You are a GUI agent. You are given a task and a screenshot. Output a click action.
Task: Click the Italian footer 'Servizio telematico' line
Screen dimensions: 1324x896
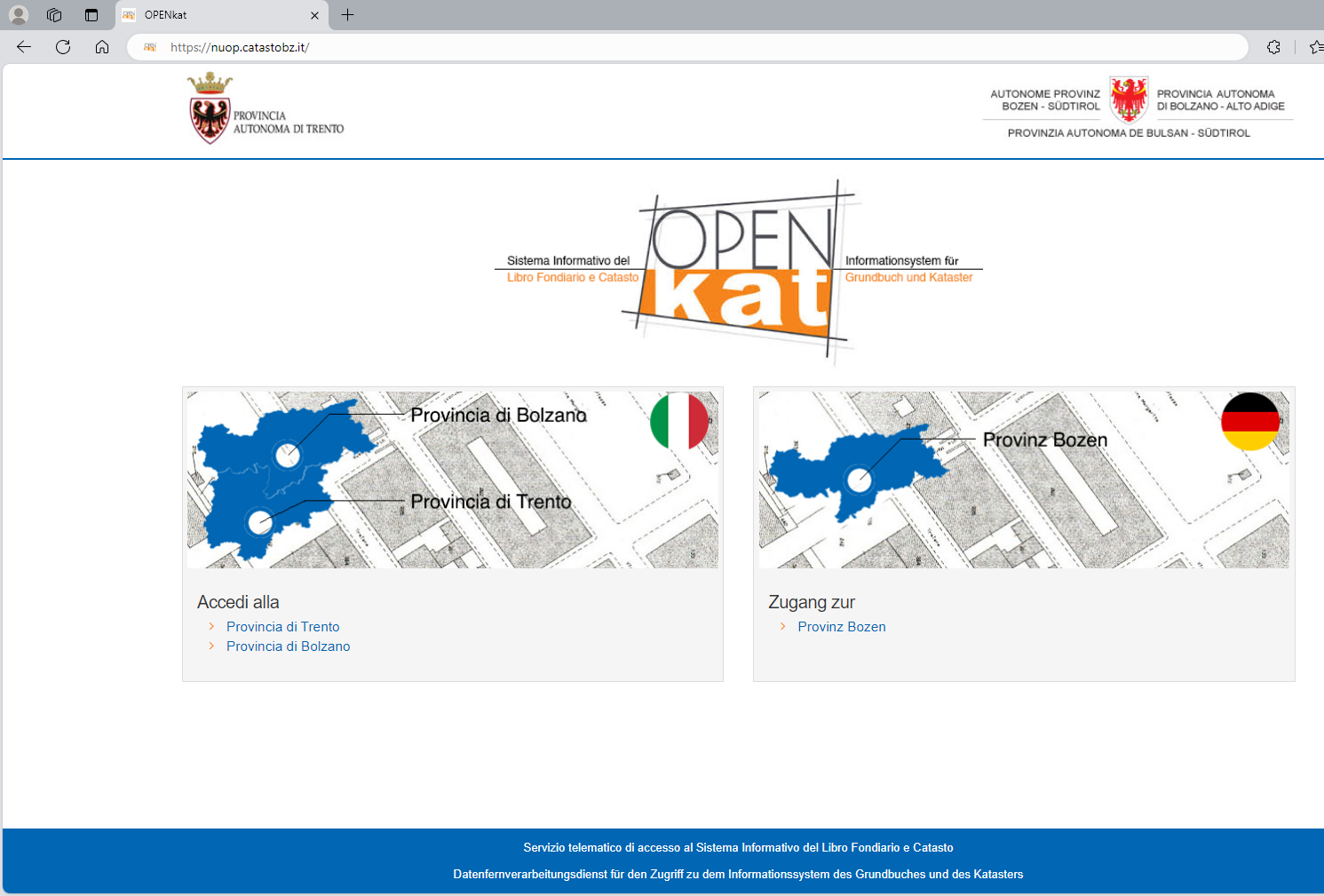[x=738, y=848]
